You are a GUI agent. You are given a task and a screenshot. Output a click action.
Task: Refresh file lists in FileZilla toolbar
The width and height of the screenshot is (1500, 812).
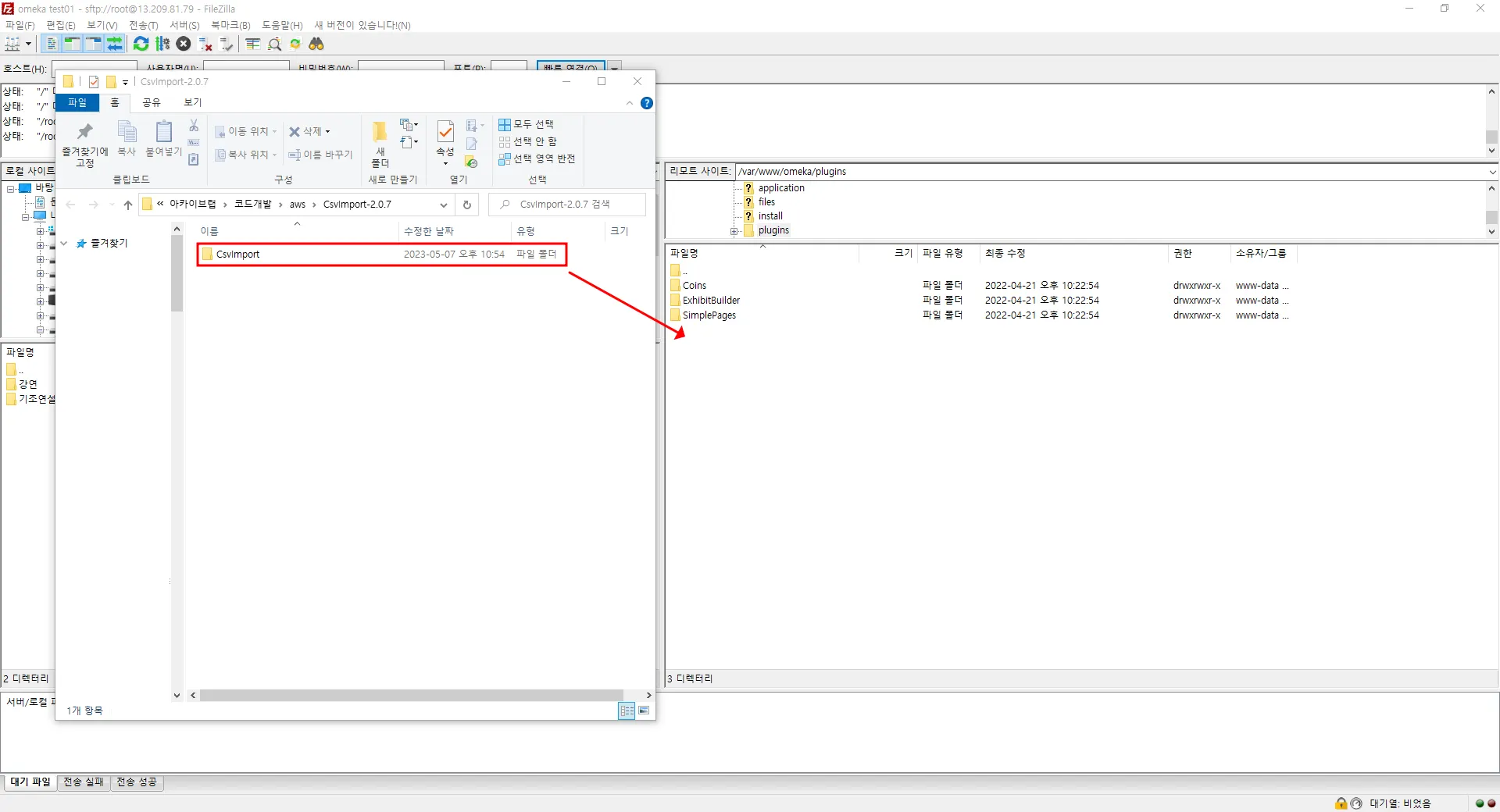click(141, 44)
